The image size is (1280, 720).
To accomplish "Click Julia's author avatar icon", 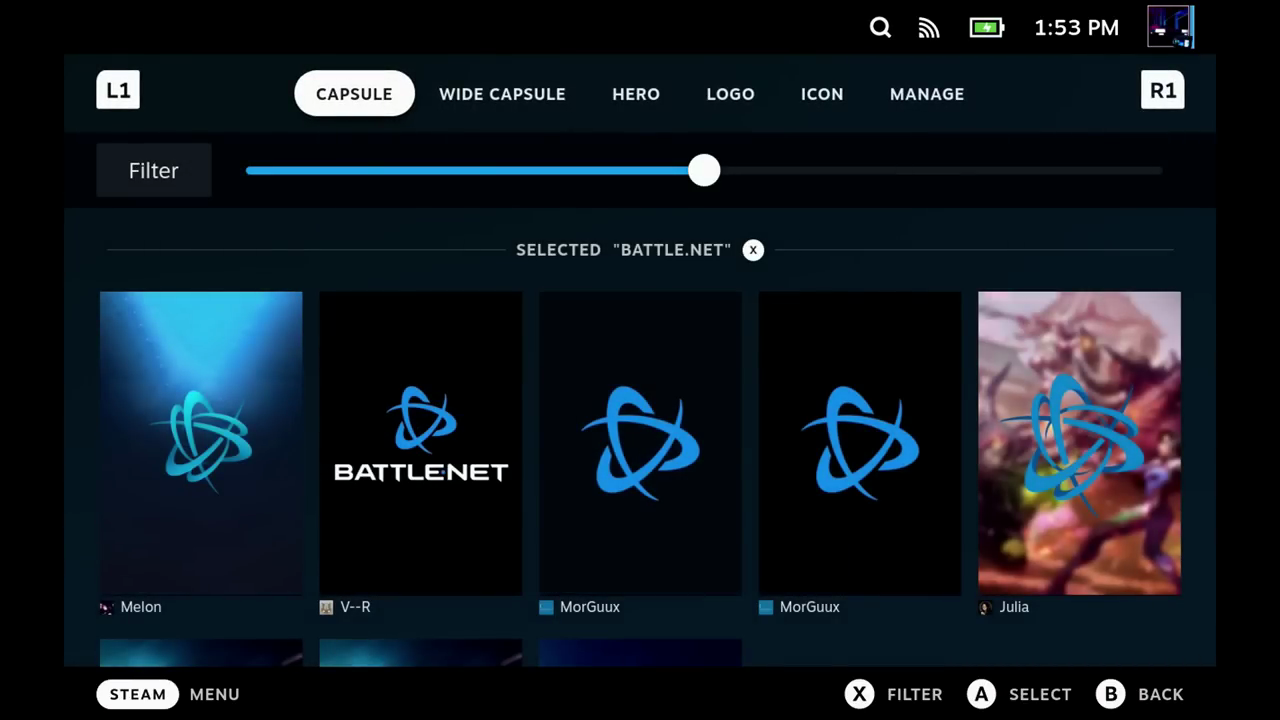I will (985, 607).
